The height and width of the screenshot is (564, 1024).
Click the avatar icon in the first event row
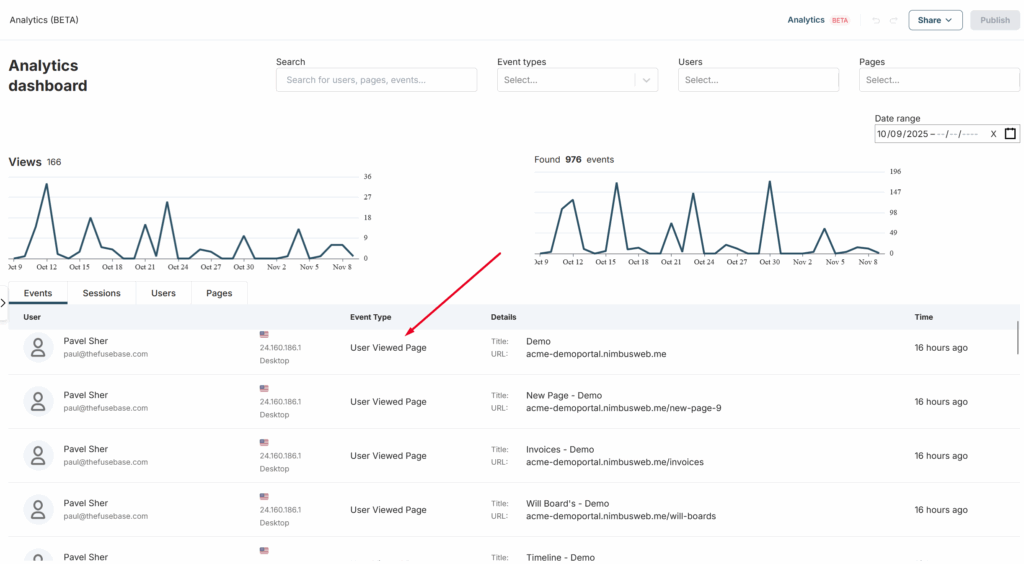(x=38, y=347)
